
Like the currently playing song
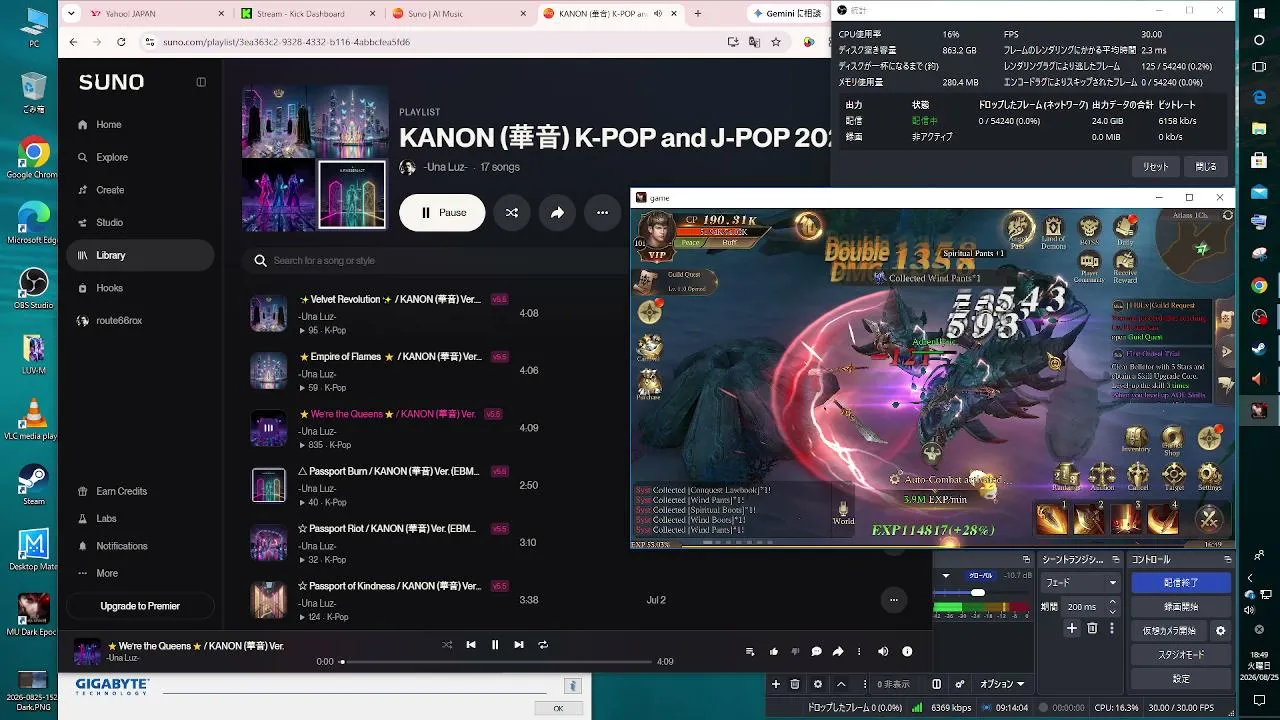(x=774, y=651)
